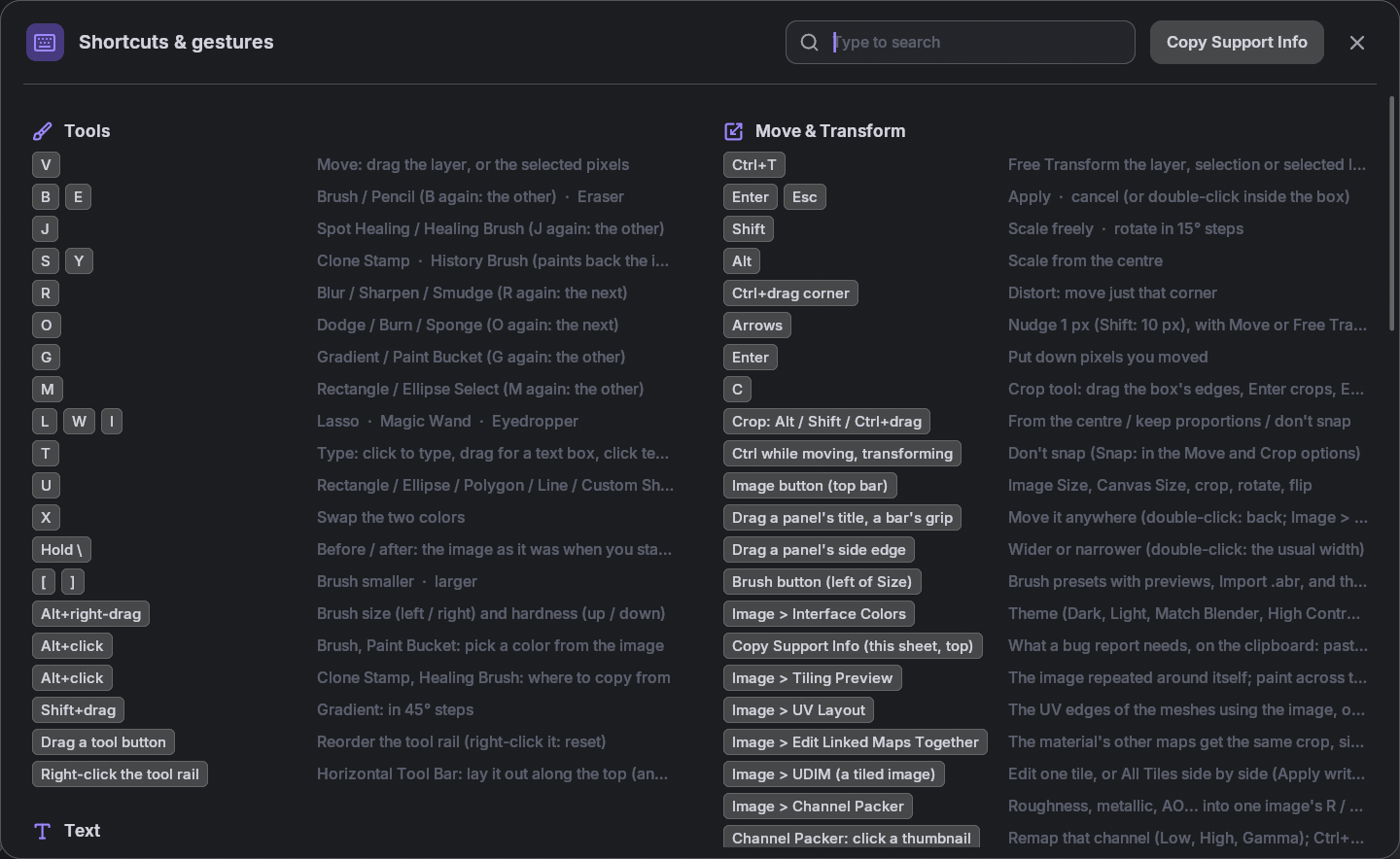Image resolution: width=1400 pixels, height=859 pixels.
Task: Click the Image > UV Layout entry
Action: (799, 710)
